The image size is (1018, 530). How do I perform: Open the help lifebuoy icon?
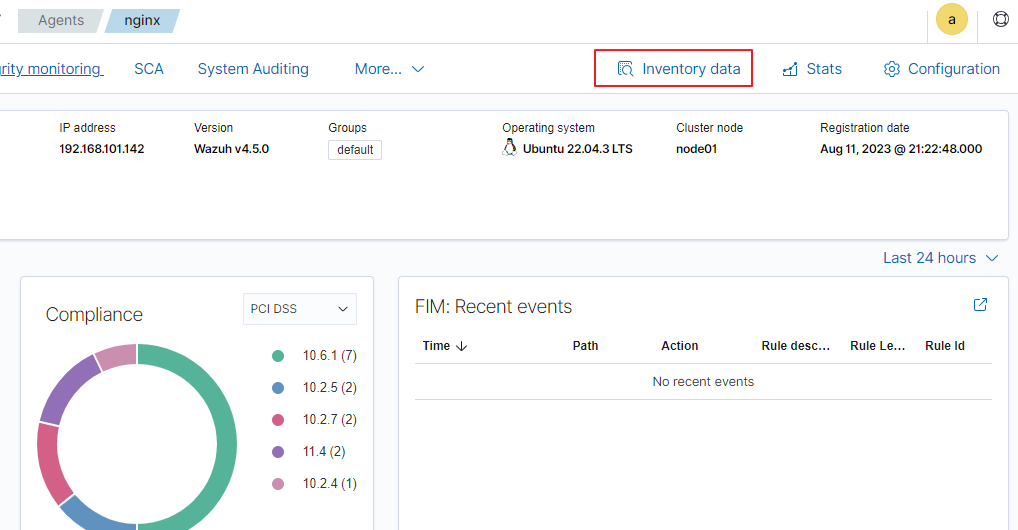tap(1000, 19)
